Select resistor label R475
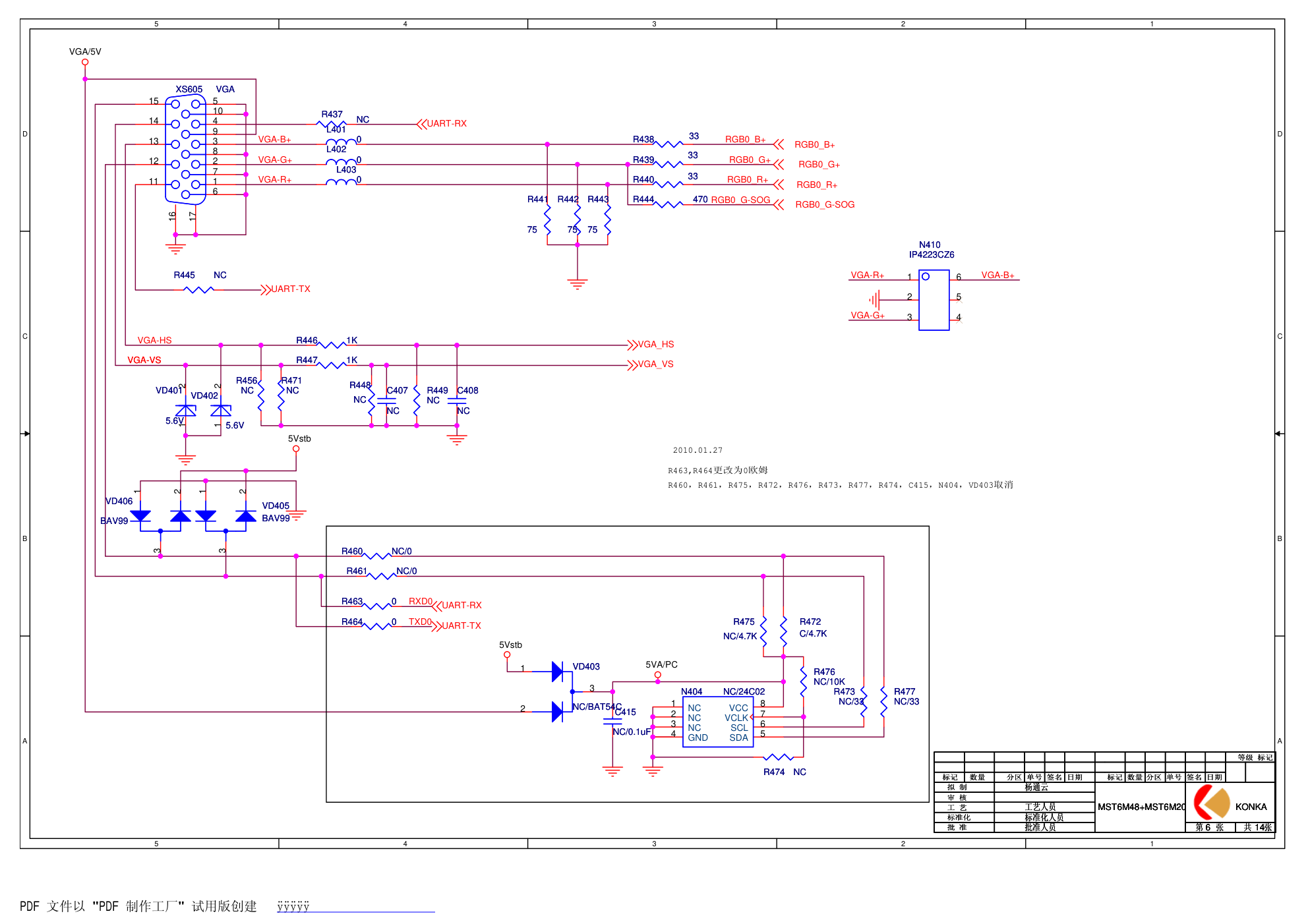The image size is (1308, 924). click(x=744, y=621)
